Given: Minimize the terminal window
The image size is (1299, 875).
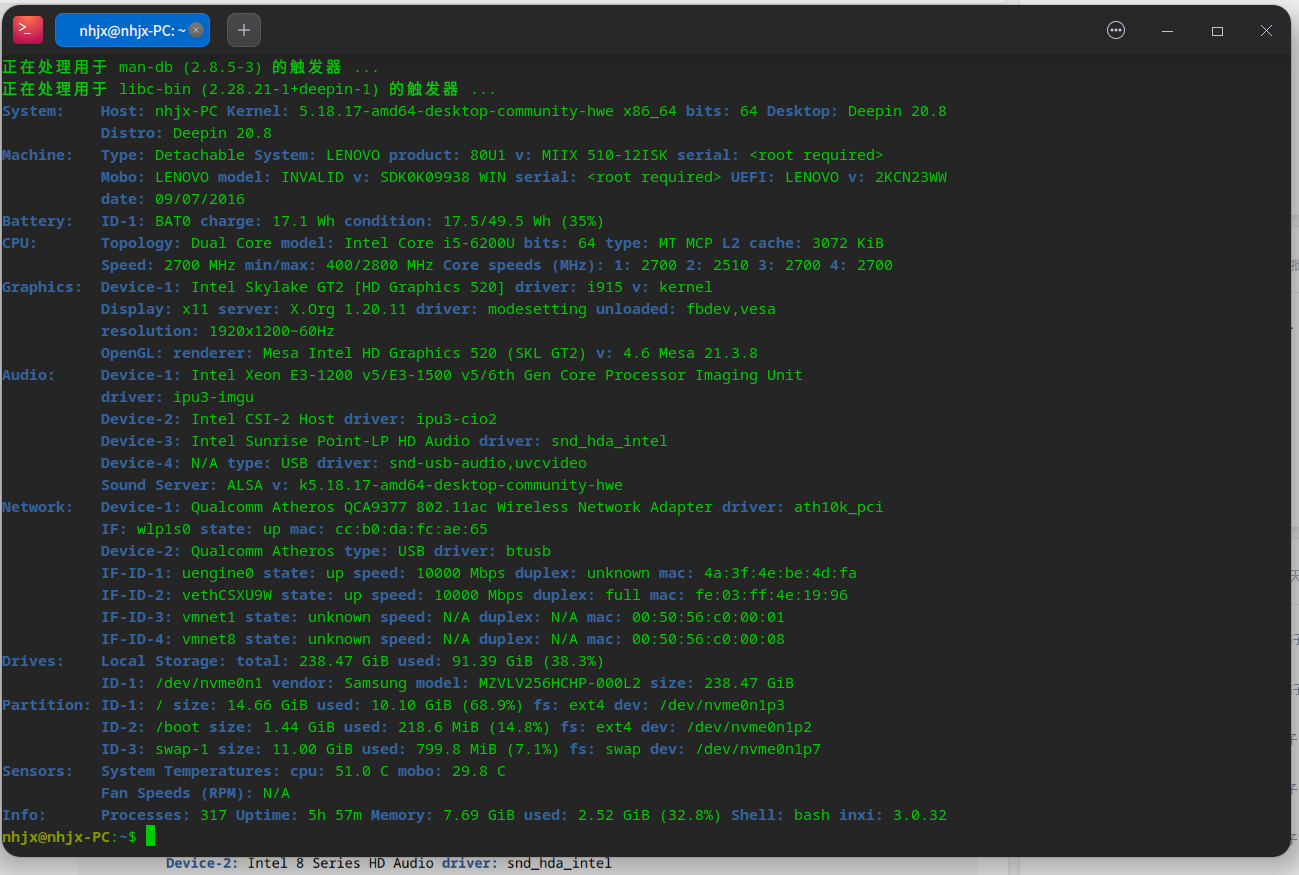Looking at the screenshot, I should 1167,31.
